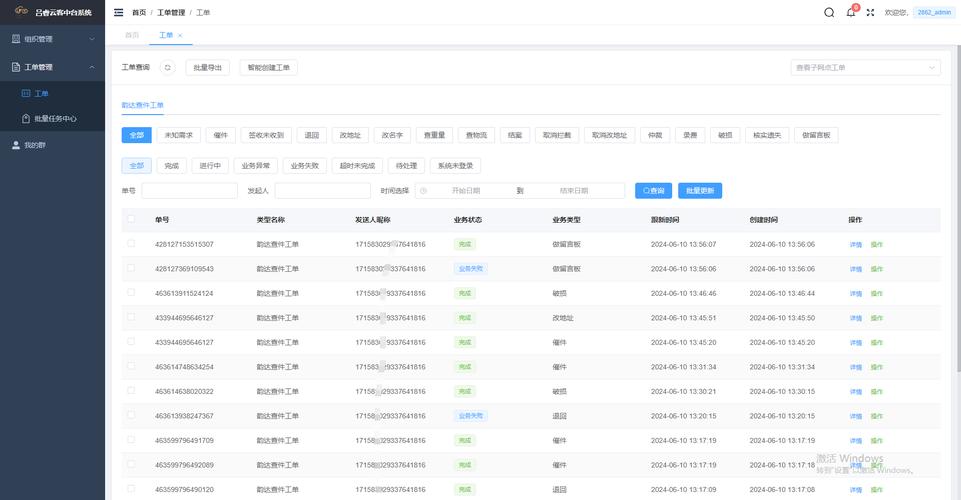Click the 结束日期 date field
This screenshot has width=961, height=500.
click(574, 191)
